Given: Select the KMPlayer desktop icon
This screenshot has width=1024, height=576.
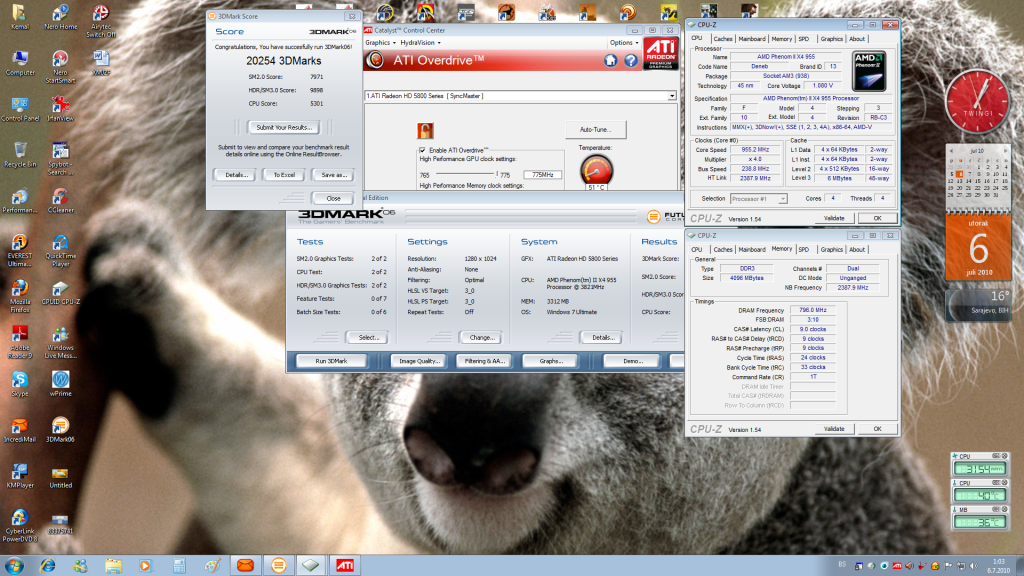Looking at the screenshot, I should point(20,475).
